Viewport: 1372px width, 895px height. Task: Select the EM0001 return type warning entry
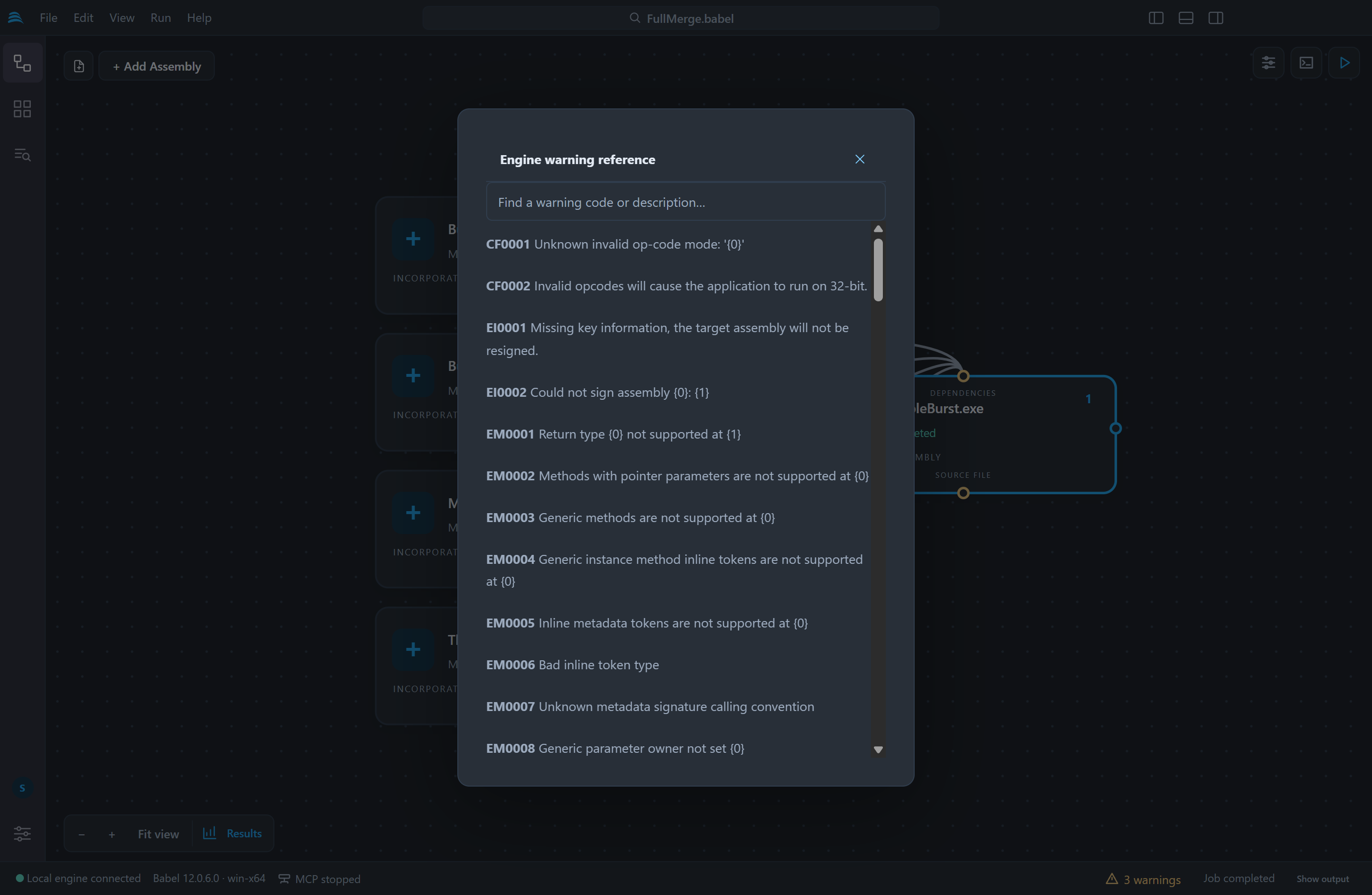(x=613, y=434)
